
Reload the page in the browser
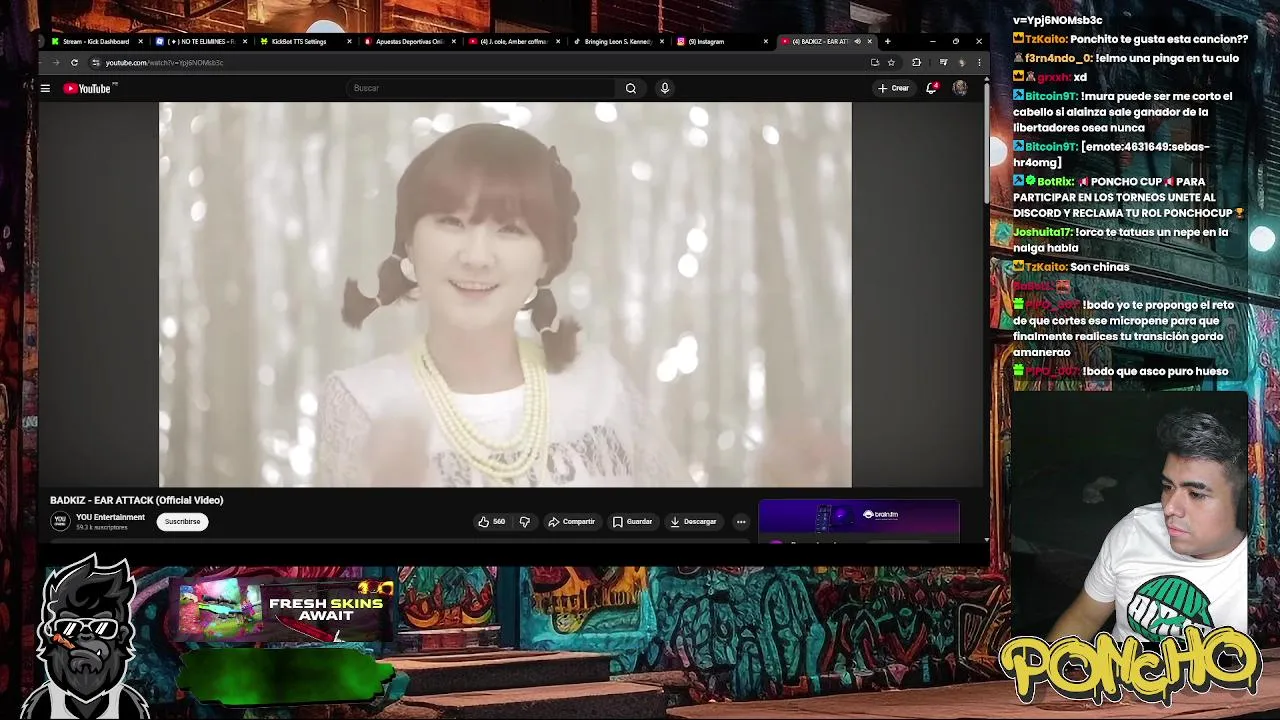click(x=74, y=62)
